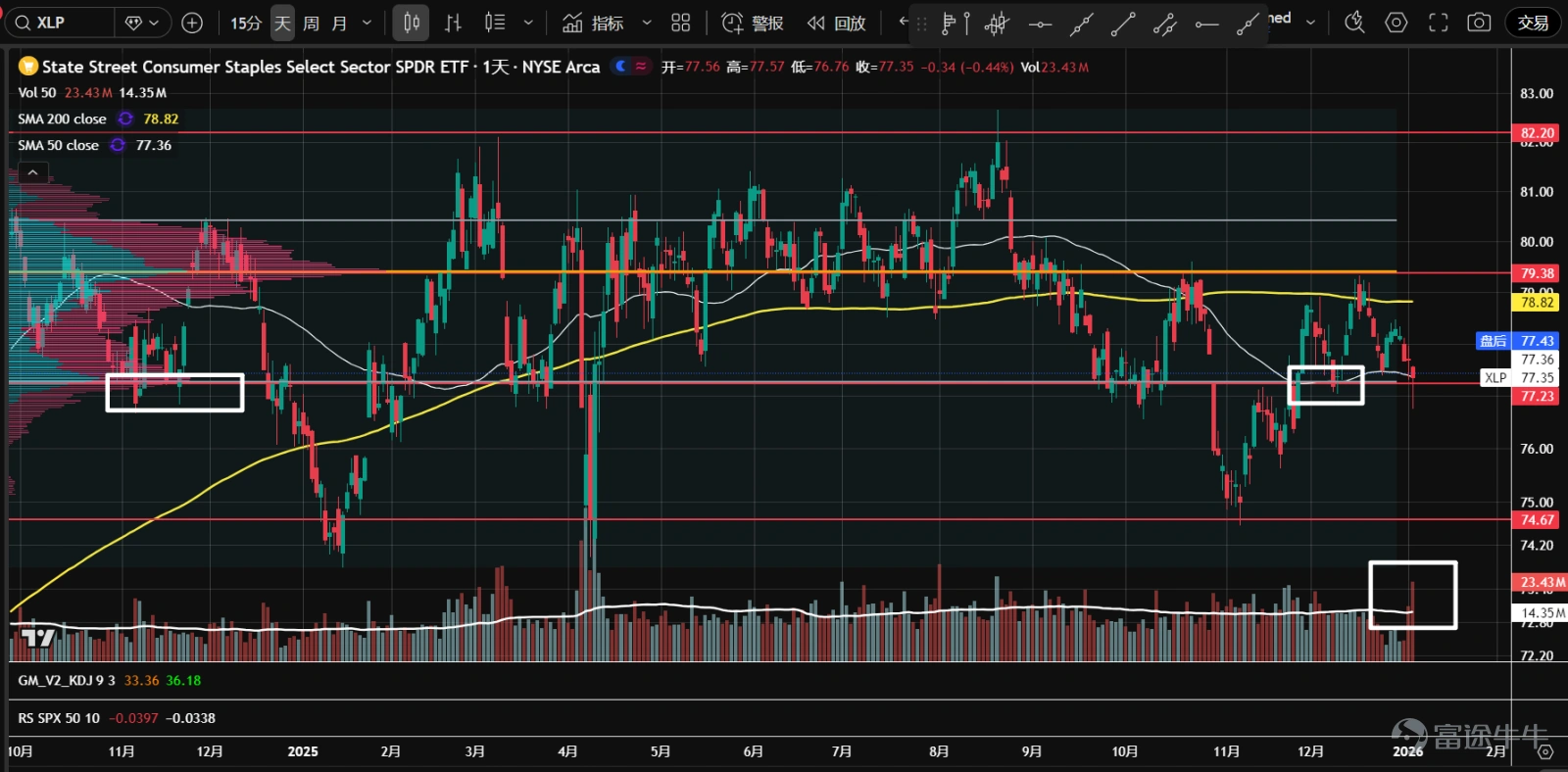Viewport: 1568px width, 772px height.
Task: Open time axis settings gear icon
Action: [x=1545, y=752]
